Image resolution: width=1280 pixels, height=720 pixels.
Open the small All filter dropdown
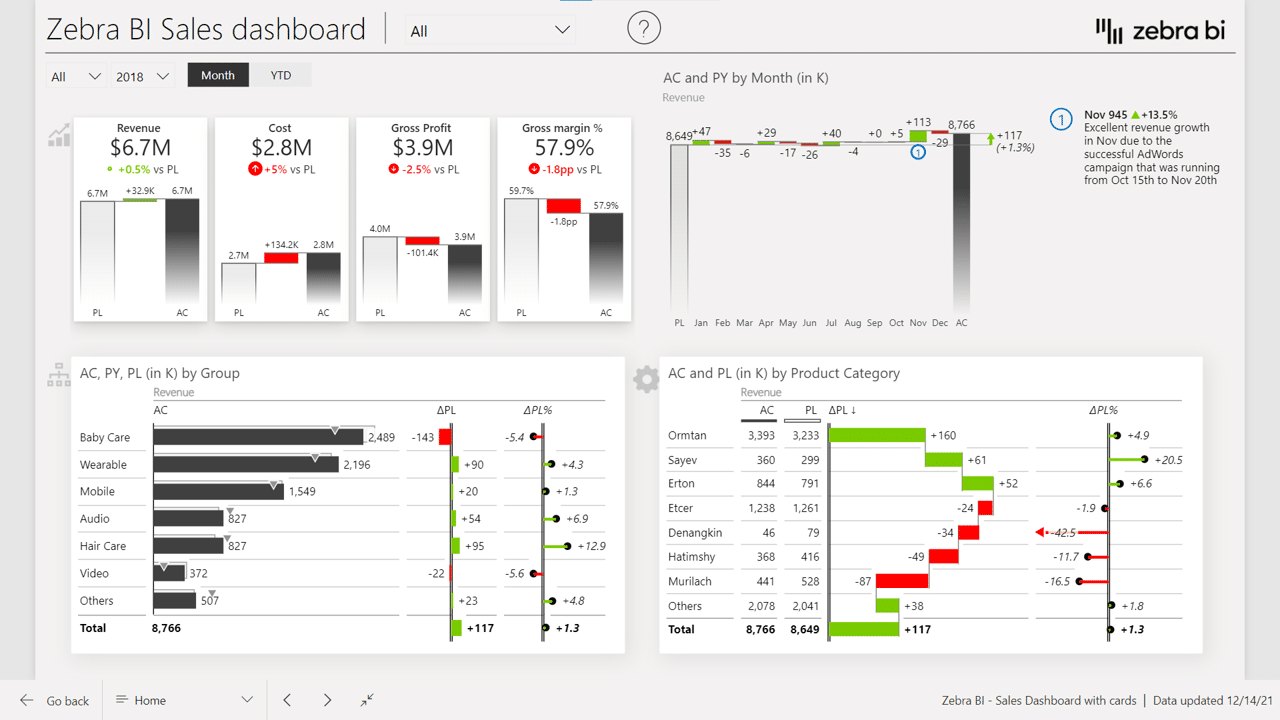76,76
